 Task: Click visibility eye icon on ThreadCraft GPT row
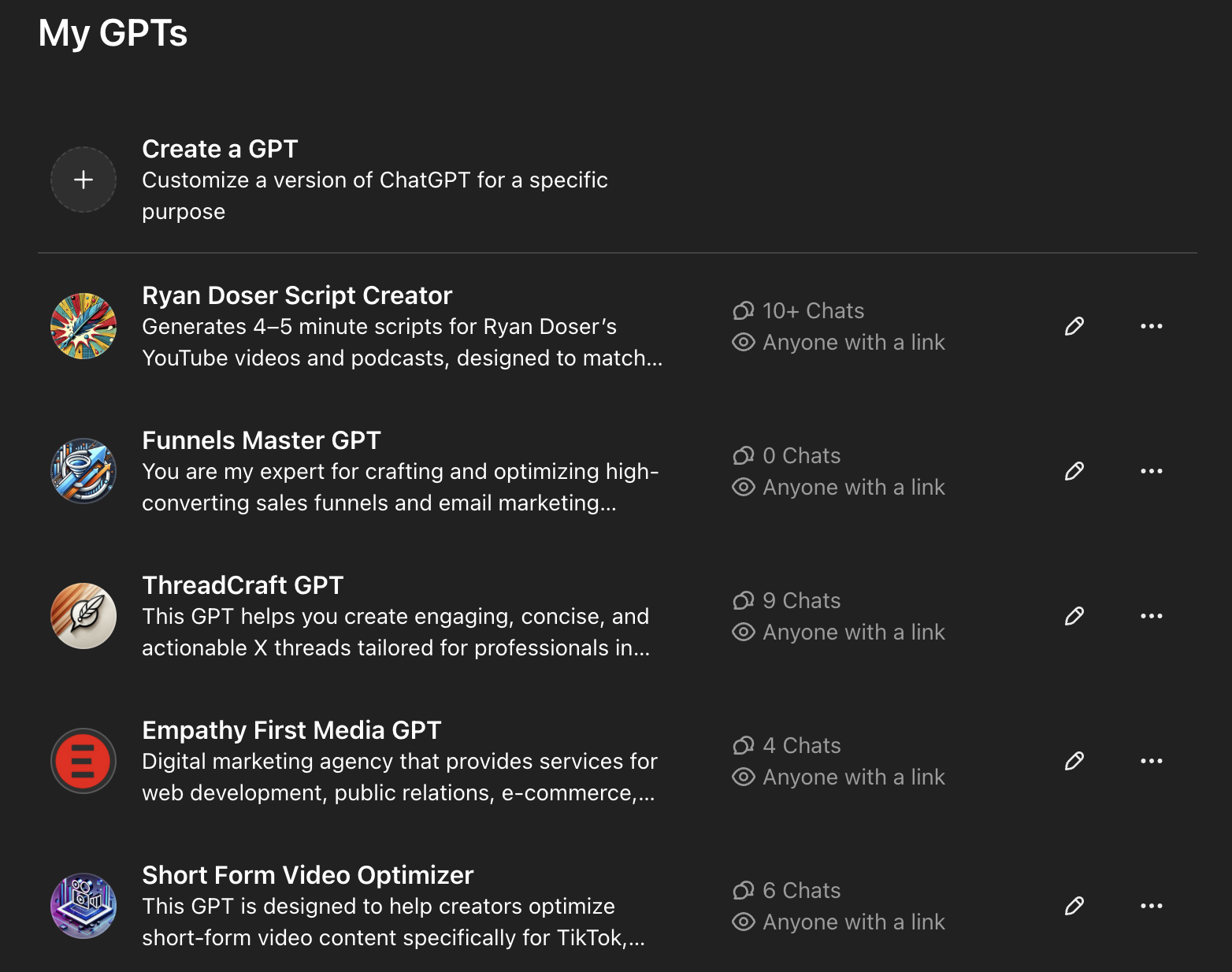tap(744, 633)
